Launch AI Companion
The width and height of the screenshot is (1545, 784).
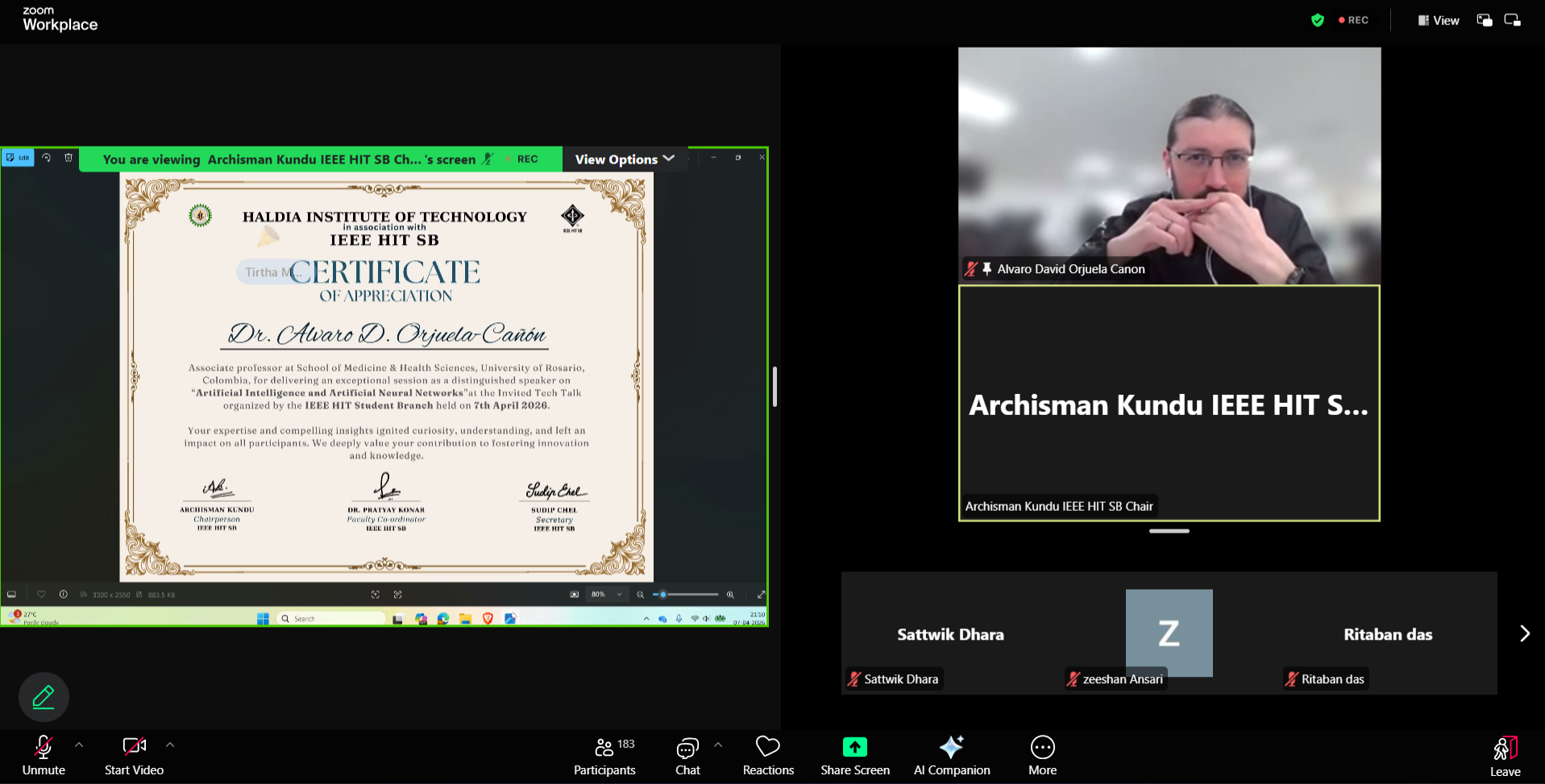tap(951, 757)
